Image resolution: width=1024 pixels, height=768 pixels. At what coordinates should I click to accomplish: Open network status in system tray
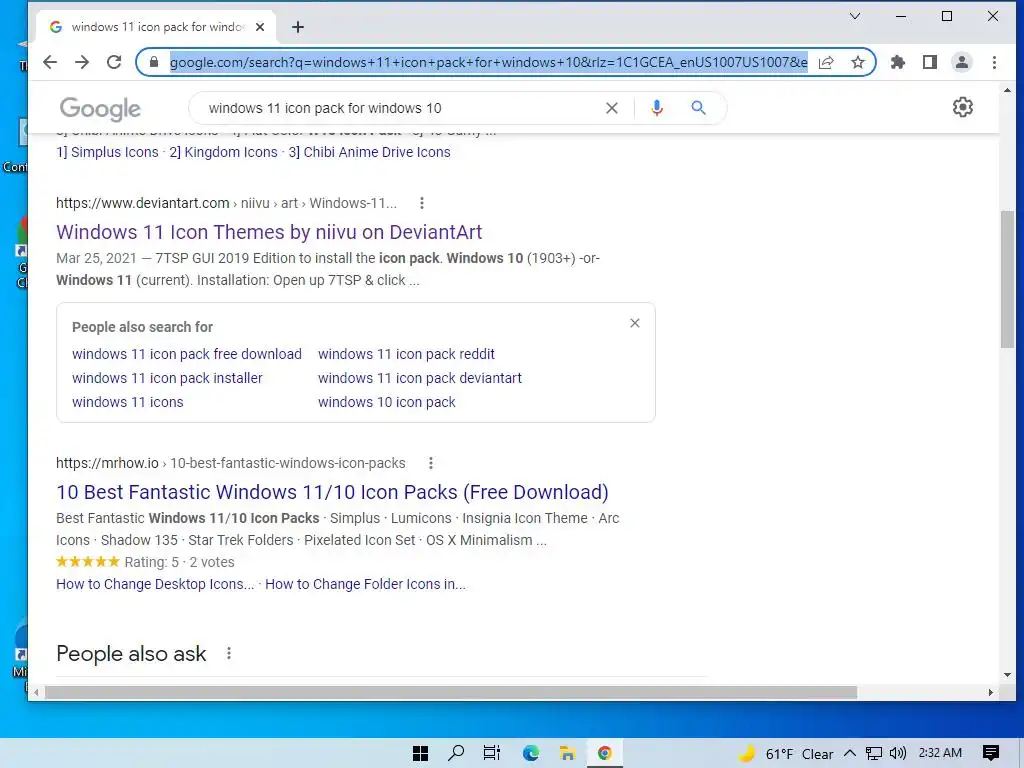coord(874,753)
